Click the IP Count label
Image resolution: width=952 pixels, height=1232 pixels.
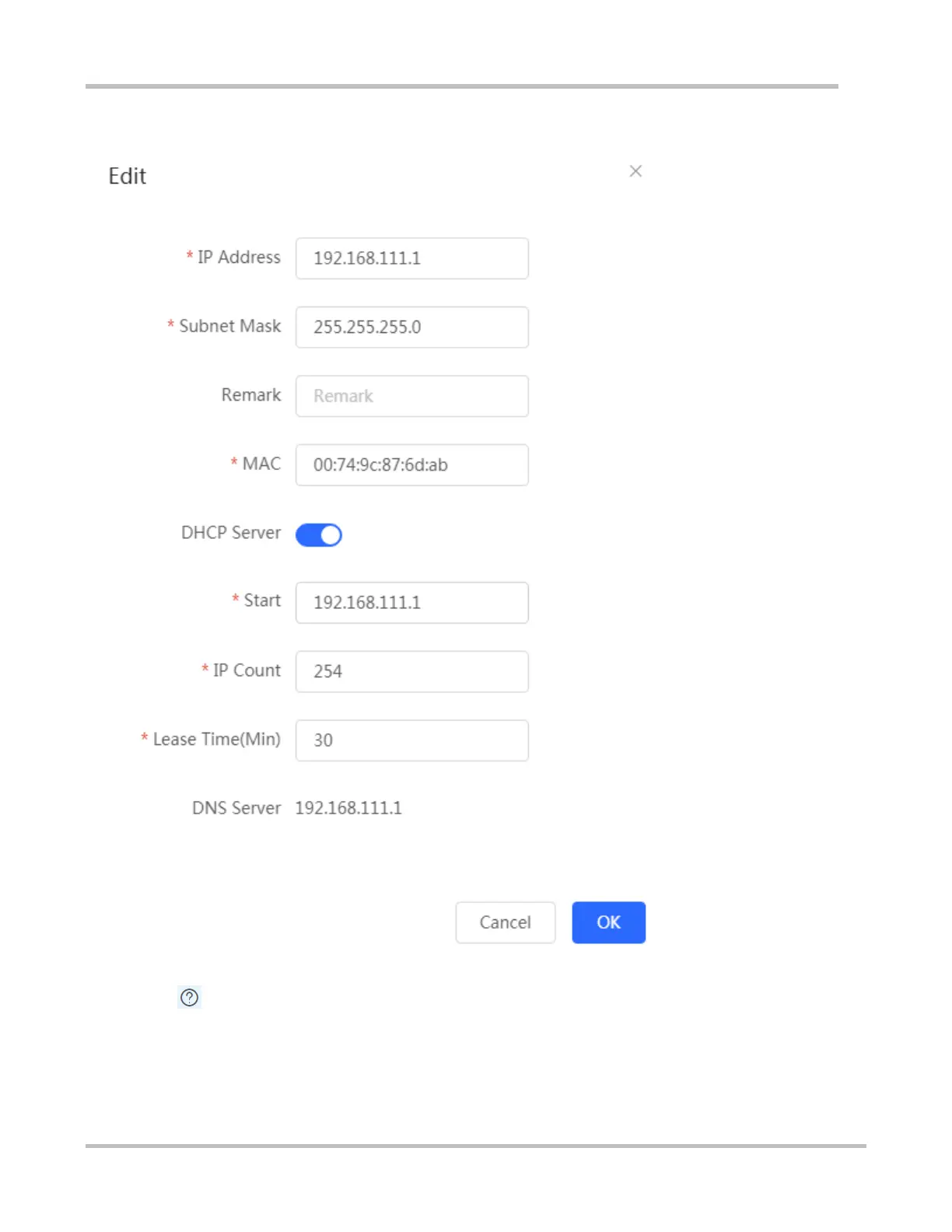(247, 670)
